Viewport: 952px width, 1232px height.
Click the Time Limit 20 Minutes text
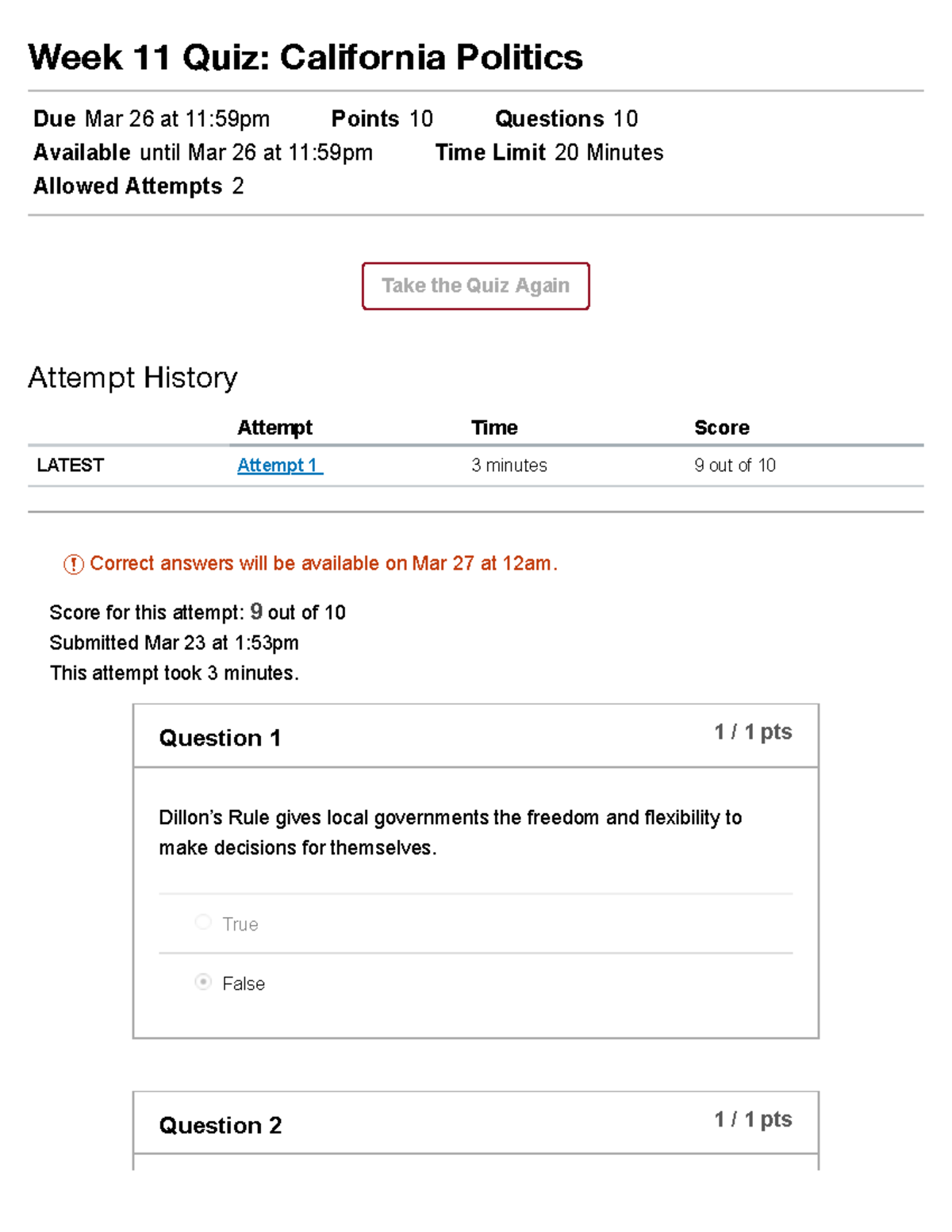pos(548,152)
